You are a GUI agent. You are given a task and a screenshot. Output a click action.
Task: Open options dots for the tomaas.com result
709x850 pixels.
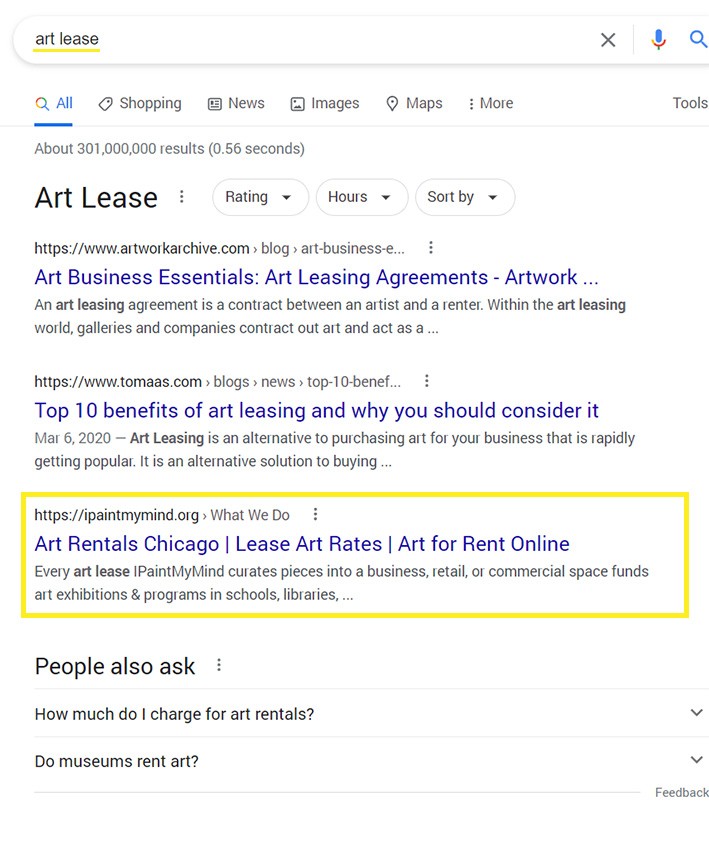pyautogui.click(x=427, y=381)
